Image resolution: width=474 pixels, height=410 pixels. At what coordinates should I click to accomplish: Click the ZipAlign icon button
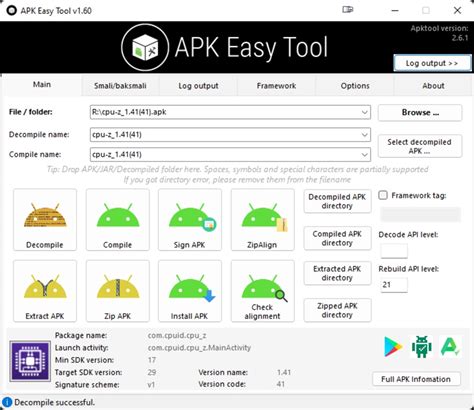[x=263, y=220]
